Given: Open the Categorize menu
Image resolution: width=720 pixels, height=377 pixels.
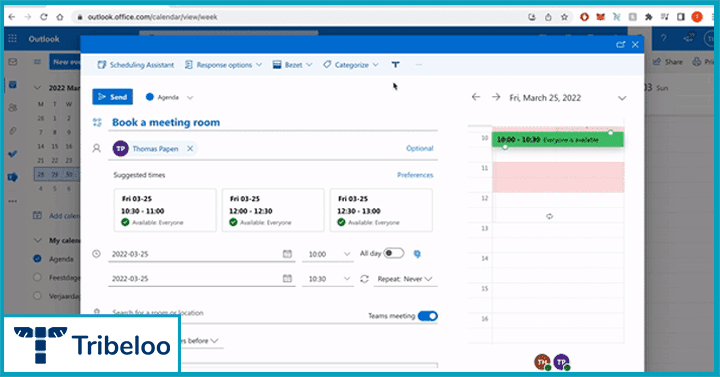Looking at the screenshot, I should pos(351,65).
